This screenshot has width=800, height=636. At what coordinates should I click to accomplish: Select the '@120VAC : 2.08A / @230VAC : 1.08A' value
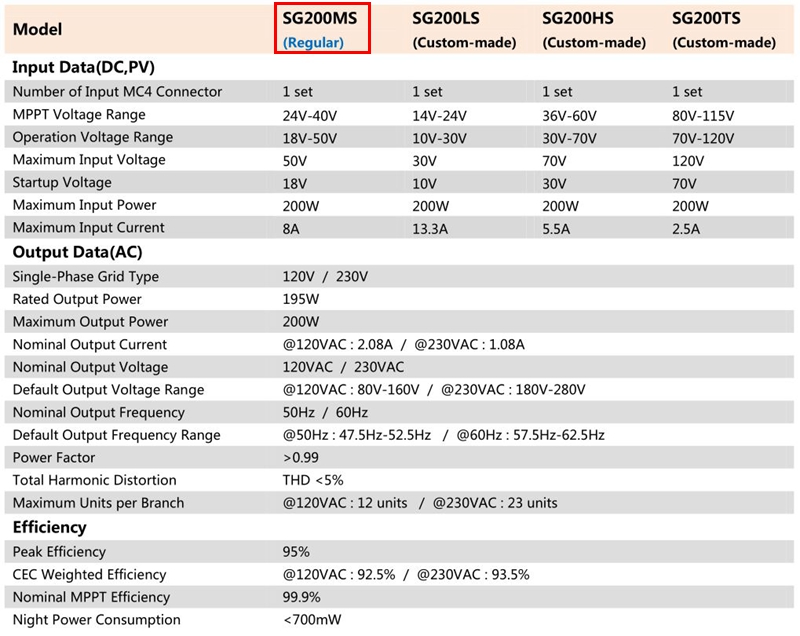coord(404,345)
